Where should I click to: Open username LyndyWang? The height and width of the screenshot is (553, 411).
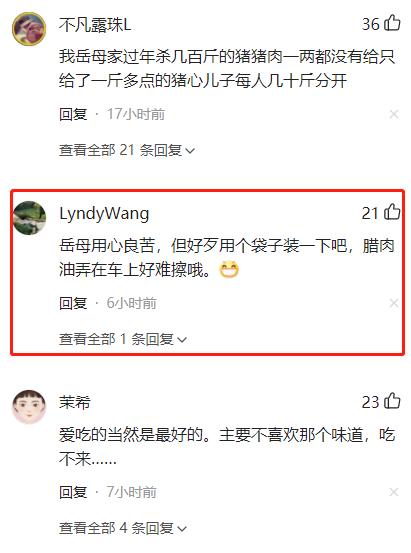tap(104, 214)
